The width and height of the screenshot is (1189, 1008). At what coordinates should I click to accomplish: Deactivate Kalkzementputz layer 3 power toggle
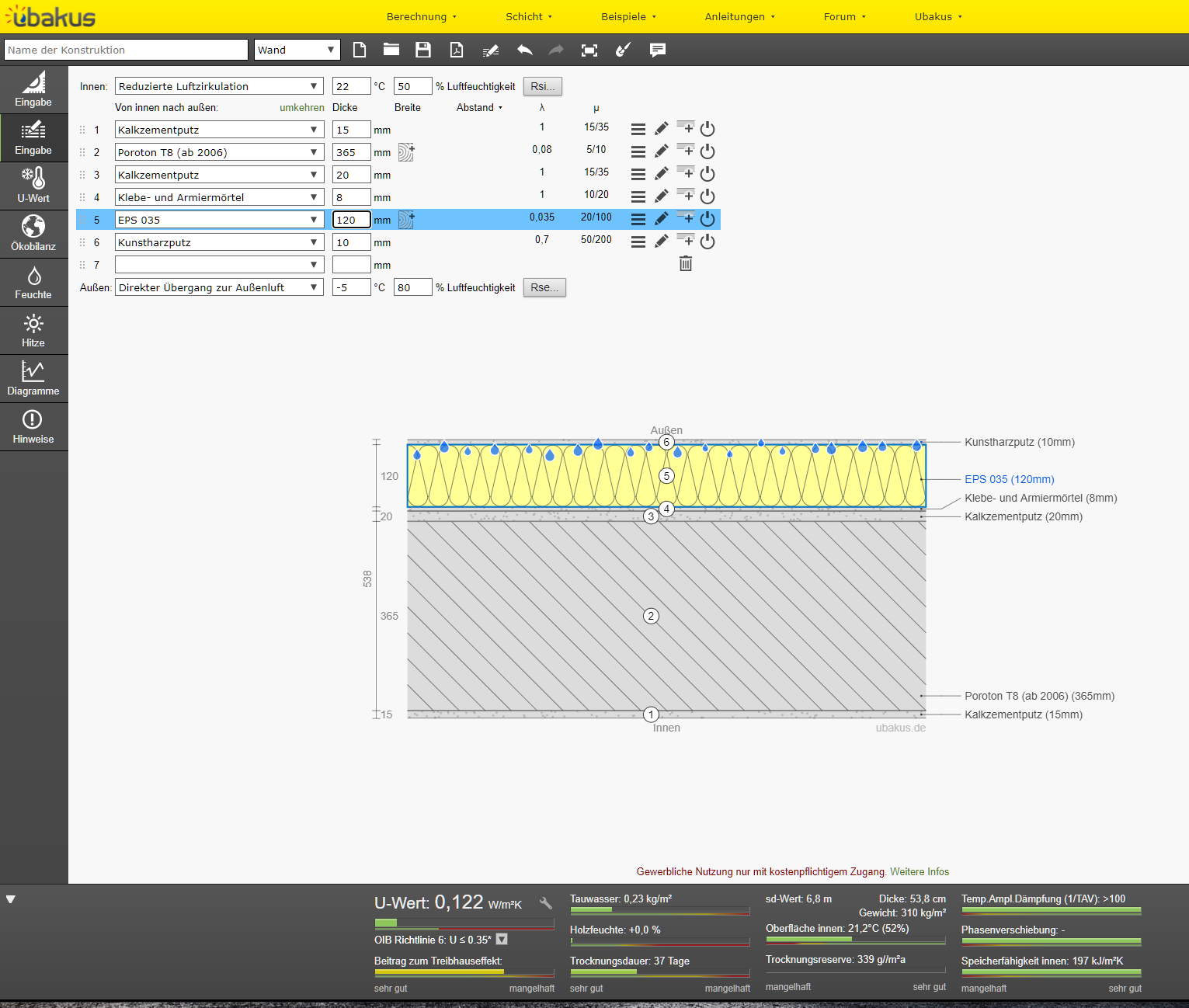[x=707, y=174]
